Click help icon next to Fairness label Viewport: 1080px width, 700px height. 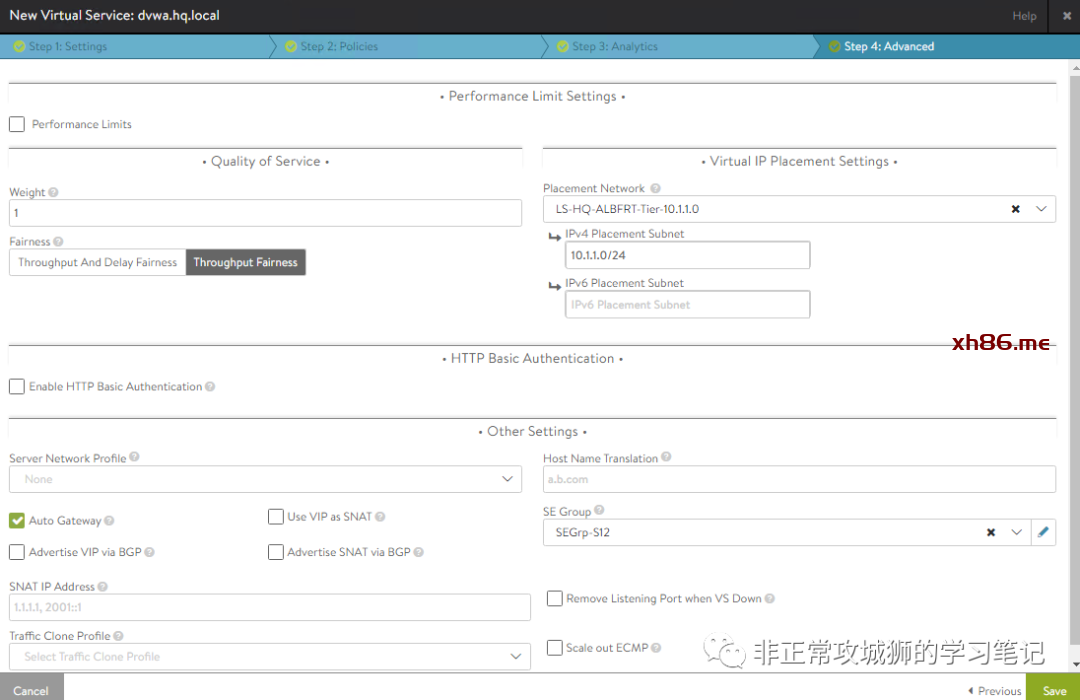coord(59,242)
